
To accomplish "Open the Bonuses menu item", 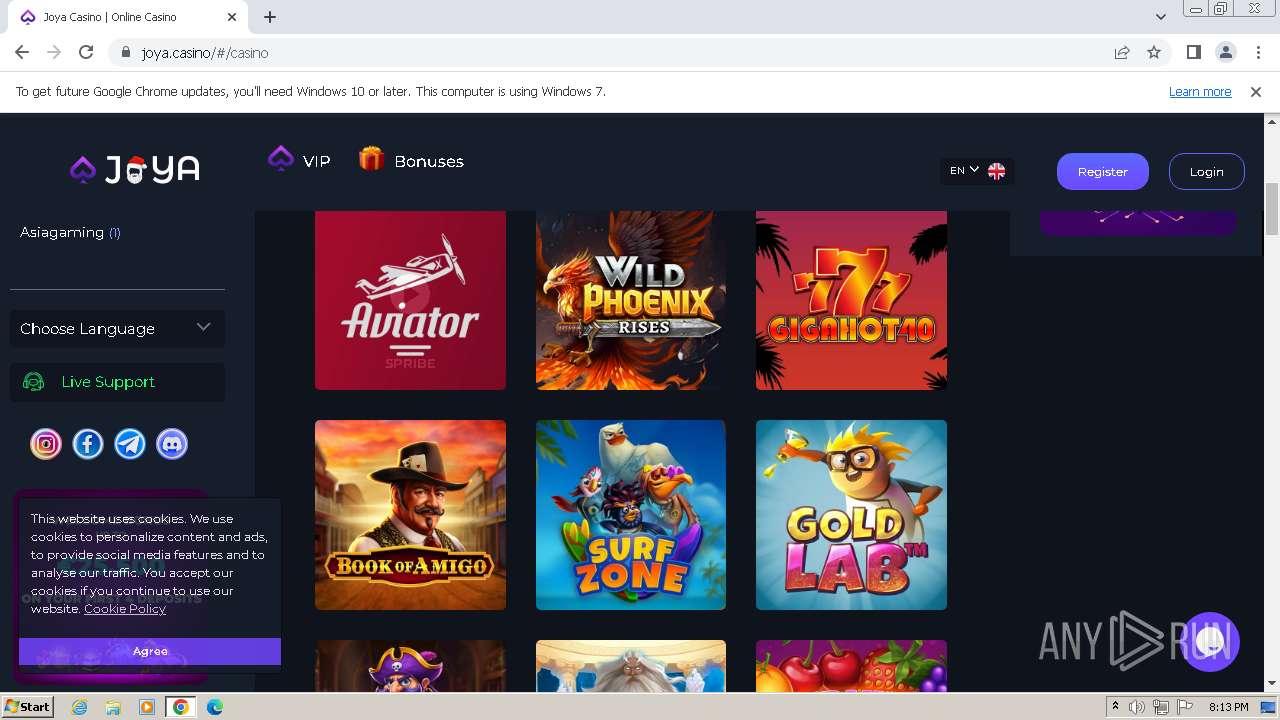I will tap(411, 160).
